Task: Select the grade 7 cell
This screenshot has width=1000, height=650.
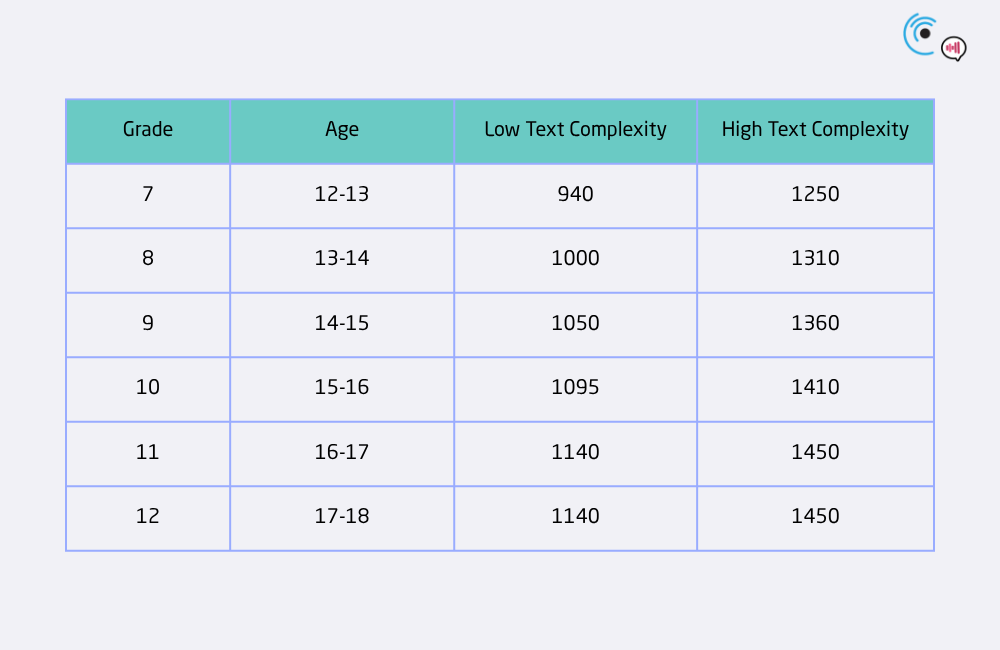Action: (148, 196)
